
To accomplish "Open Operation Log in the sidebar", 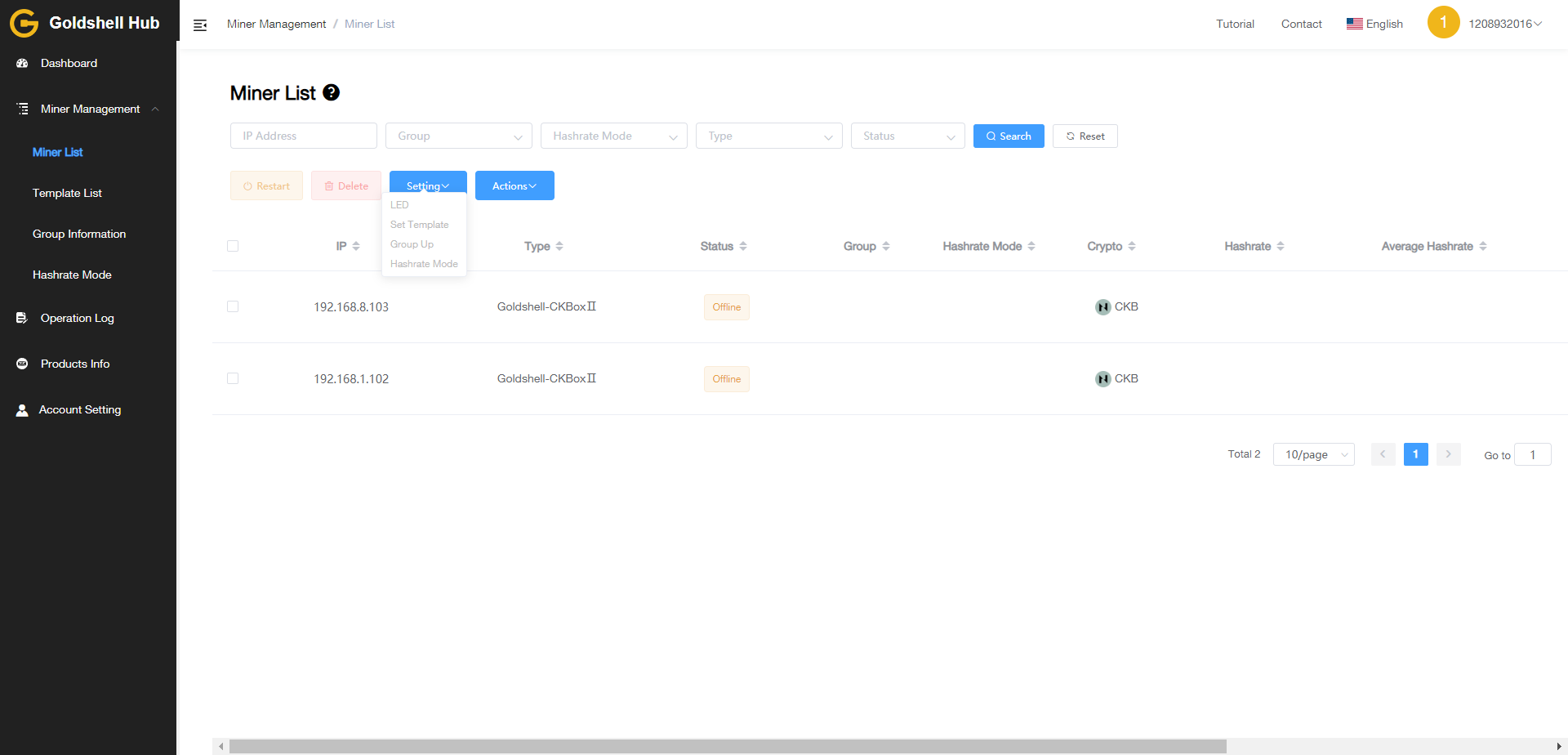I will click(x=77, y=318).
